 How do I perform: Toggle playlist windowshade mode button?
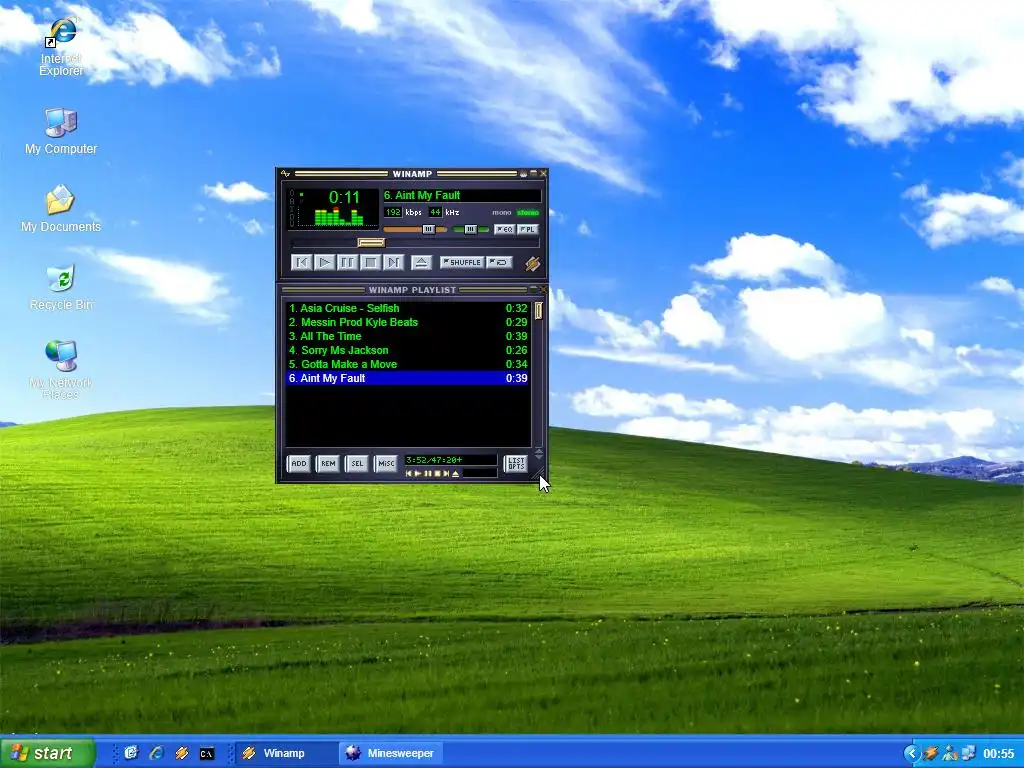pos(534,290)
